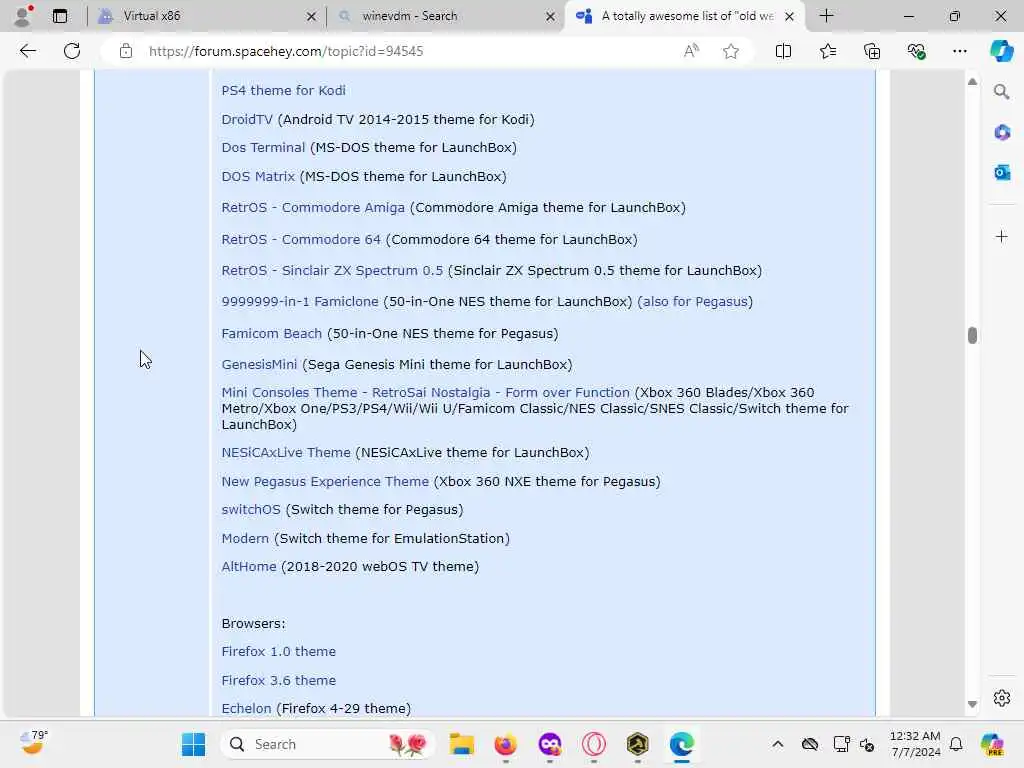1024x768 pixels.
Task: Open the DroidTV link
Action: click(247, 119)
